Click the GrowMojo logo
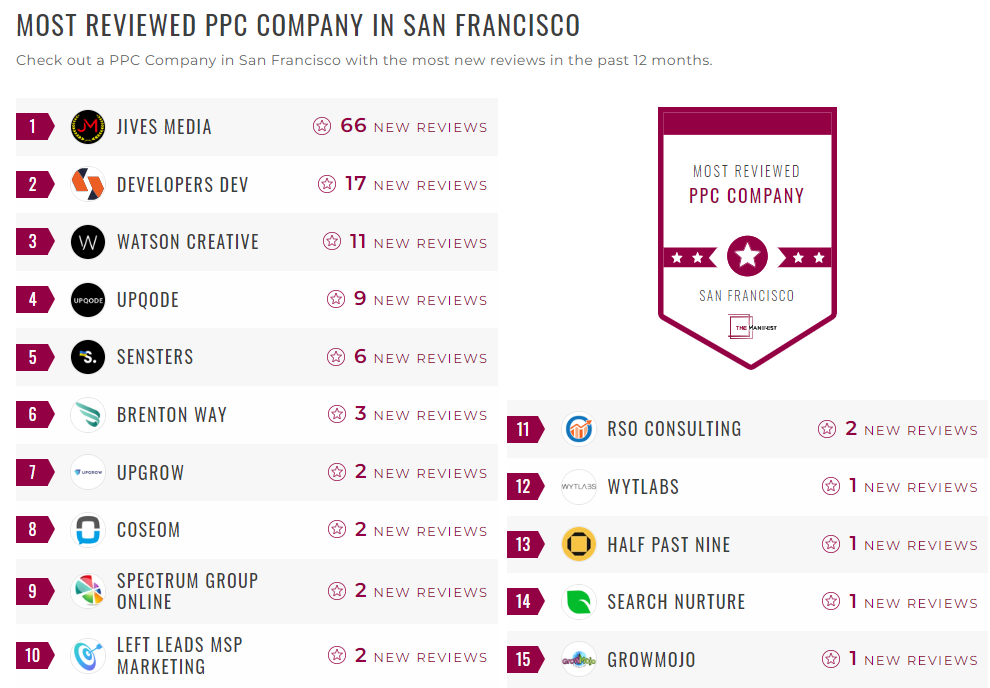Viewport: 990px width, 688px height. click(x=578, y=659)
